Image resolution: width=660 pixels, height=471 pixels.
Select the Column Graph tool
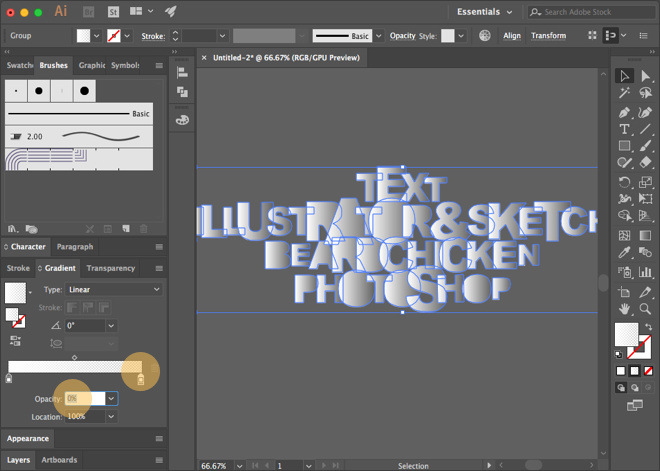645,272
